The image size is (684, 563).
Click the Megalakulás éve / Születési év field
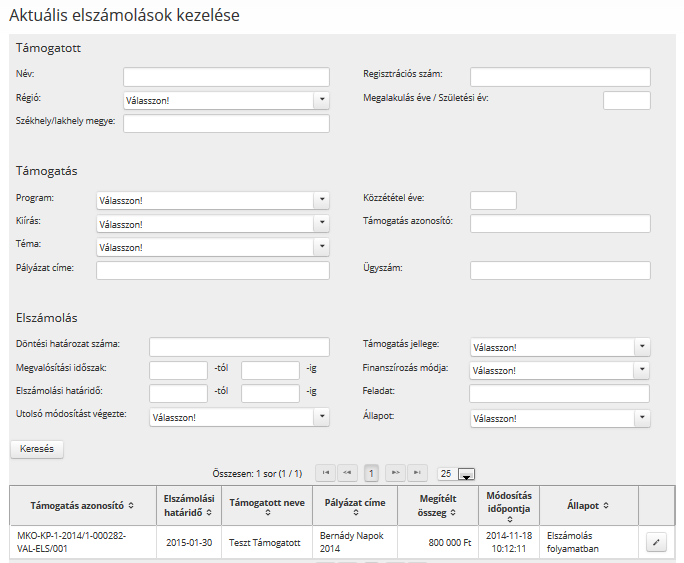(x=627, y=100)
